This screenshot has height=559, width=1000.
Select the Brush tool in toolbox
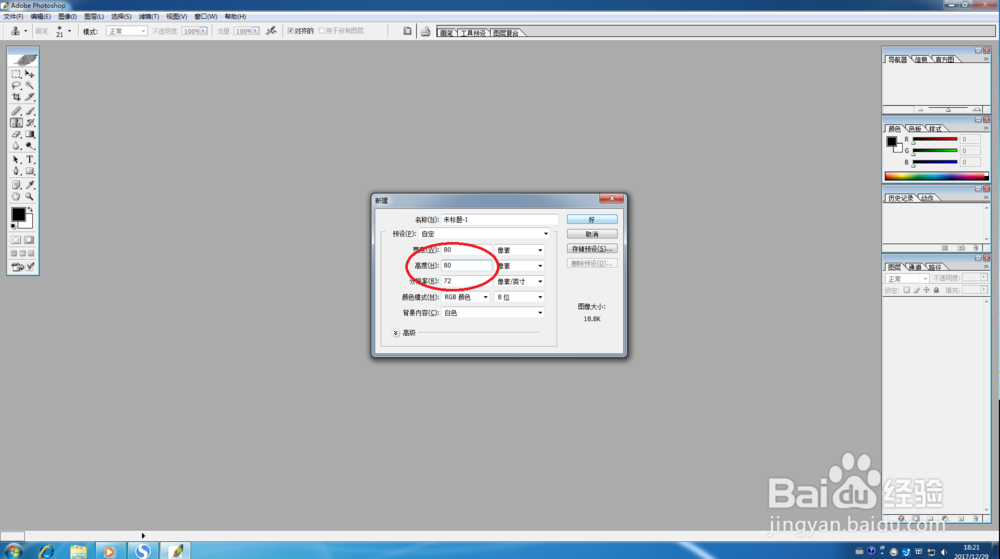pos(29,111)
